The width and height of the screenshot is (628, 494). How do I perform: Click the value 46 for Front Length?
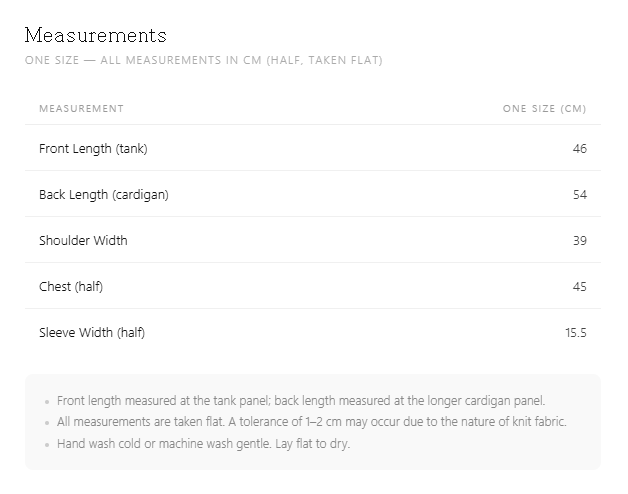click(x=580, y=149)
